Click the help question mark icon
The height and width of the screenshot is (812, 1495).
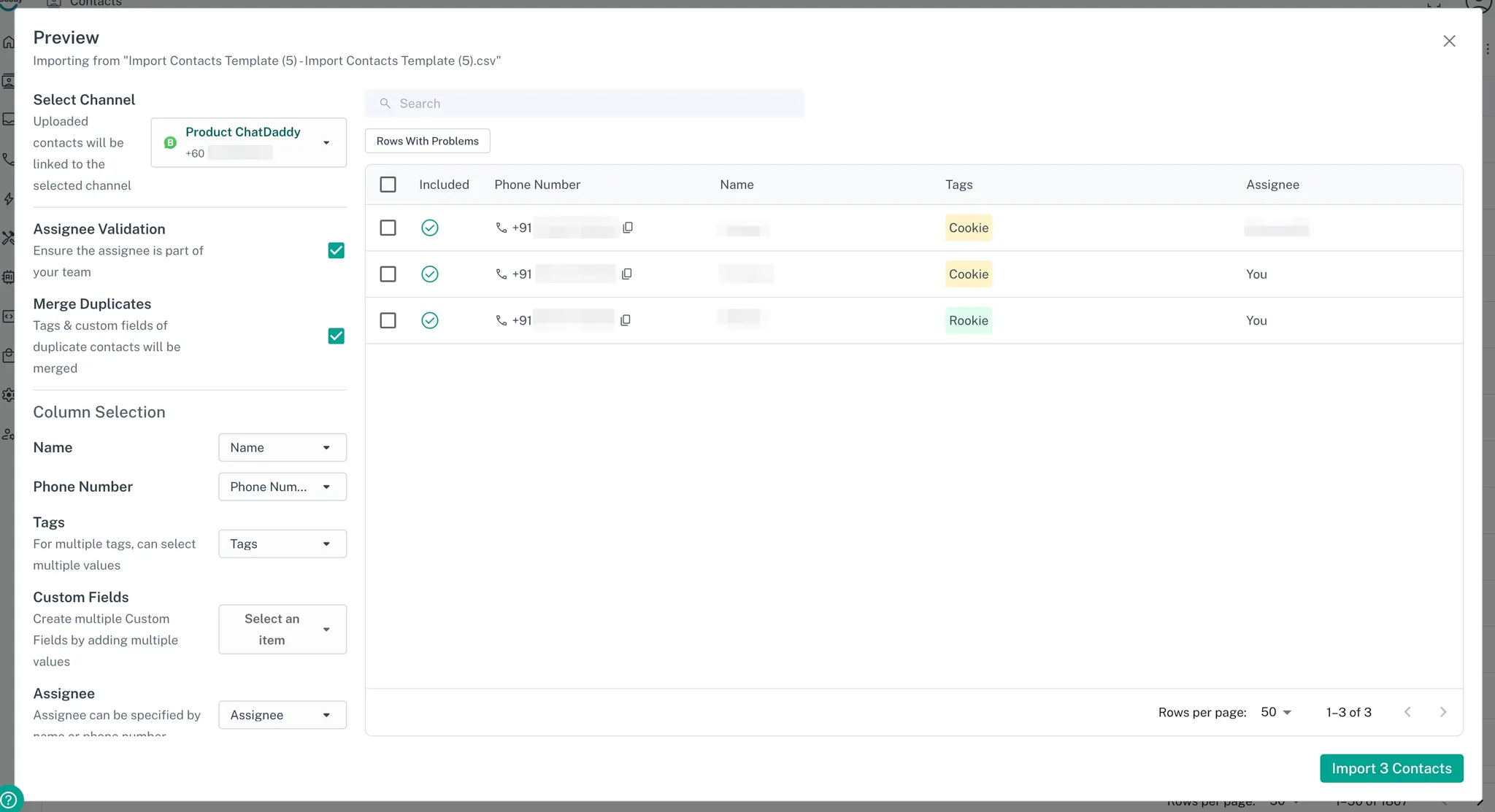click(x=9, y=800)
